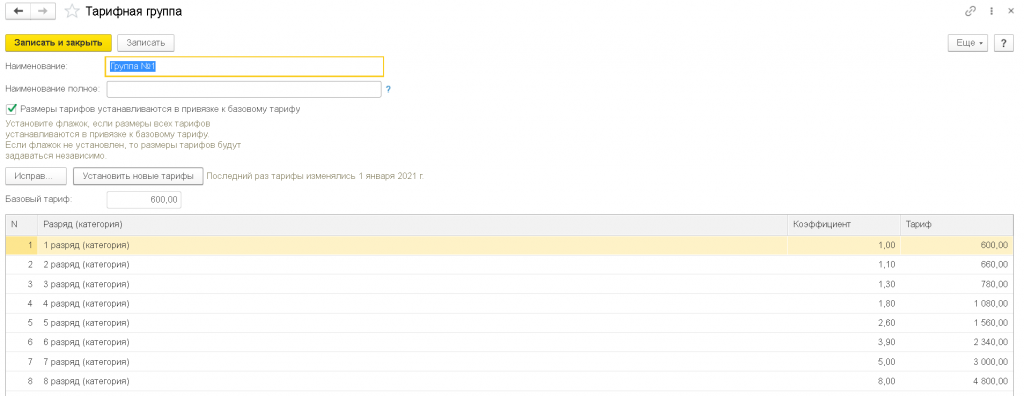Click the Базовый тариф value field
Image resolution: width=1024 pixels, height=396 pixels.
[x=144, y=200]
